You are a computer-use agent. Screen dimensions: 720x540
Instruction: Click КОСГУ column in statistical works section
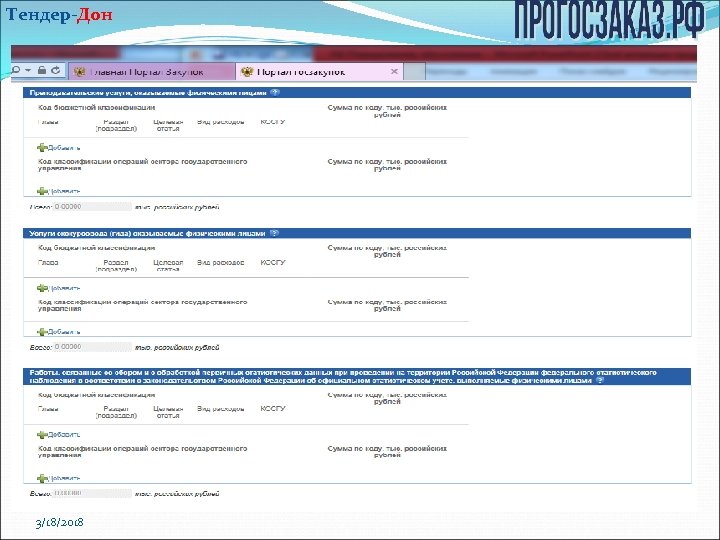tap(273, 409)
